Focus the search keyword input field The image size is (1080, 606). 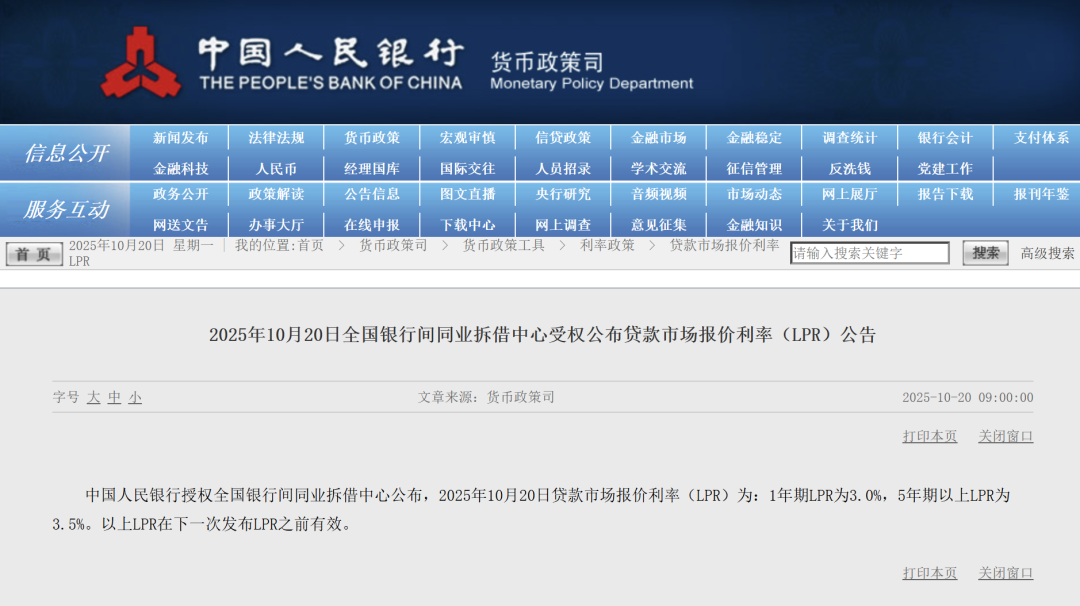point(869,253)
